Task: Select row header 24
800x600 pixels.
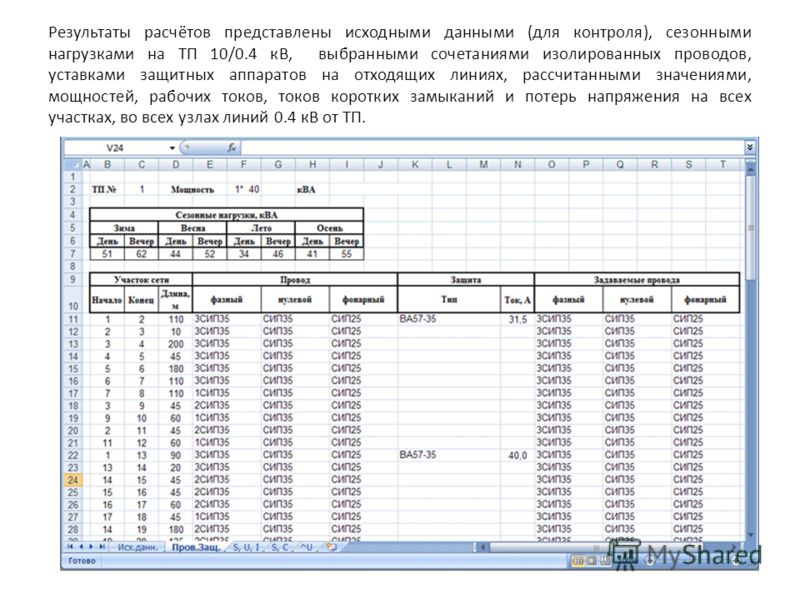Action: pos(73,480)
